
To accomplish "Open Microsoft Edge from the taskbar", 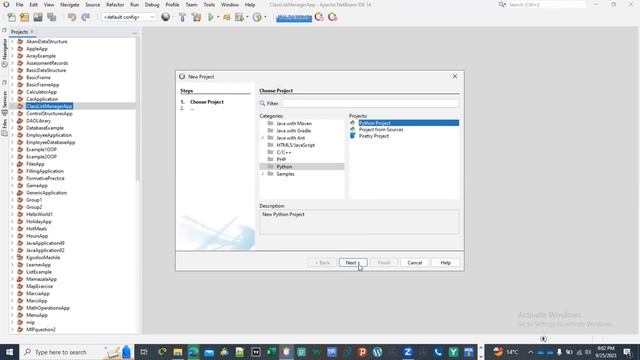I will (193, 352).
